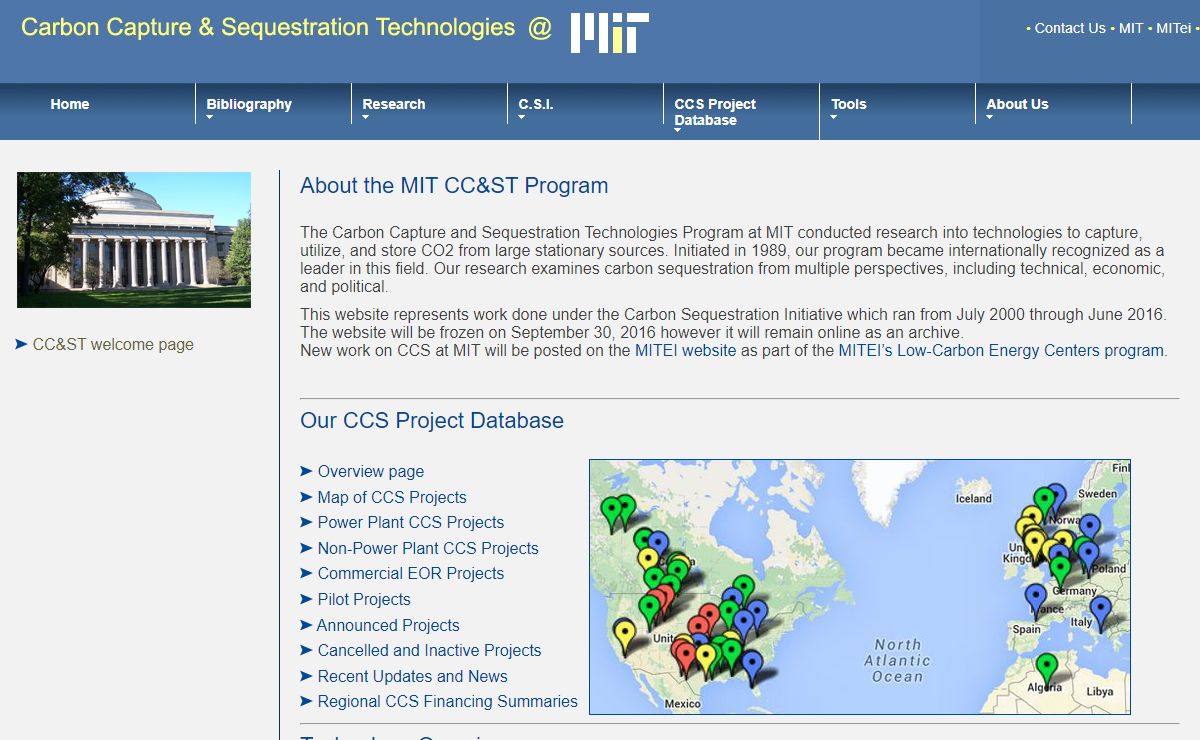
Task: Open the Non-Power Plant CCS Projects link
Action: coord(428,548)
